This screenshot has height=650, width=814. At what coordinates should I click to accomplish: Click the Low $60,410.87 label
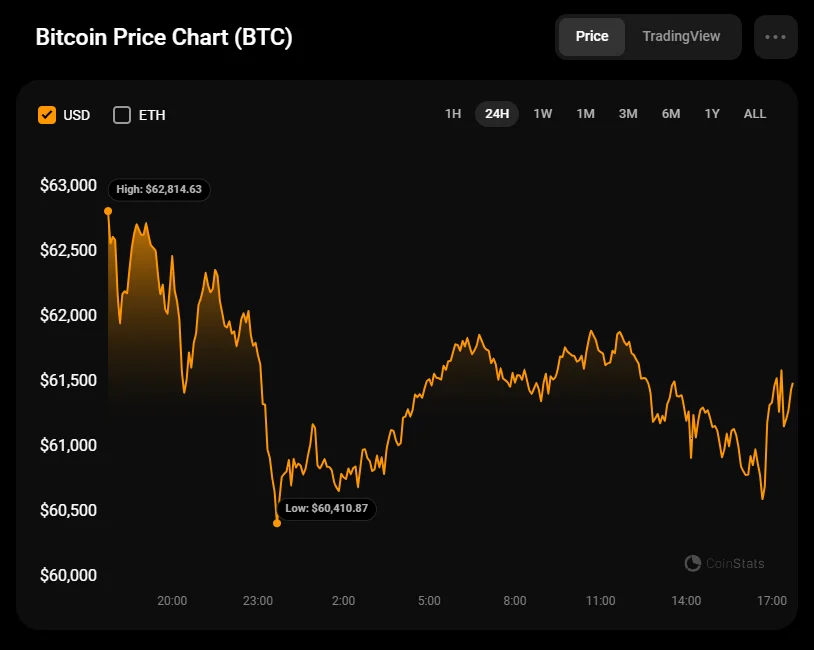point(326,508)
